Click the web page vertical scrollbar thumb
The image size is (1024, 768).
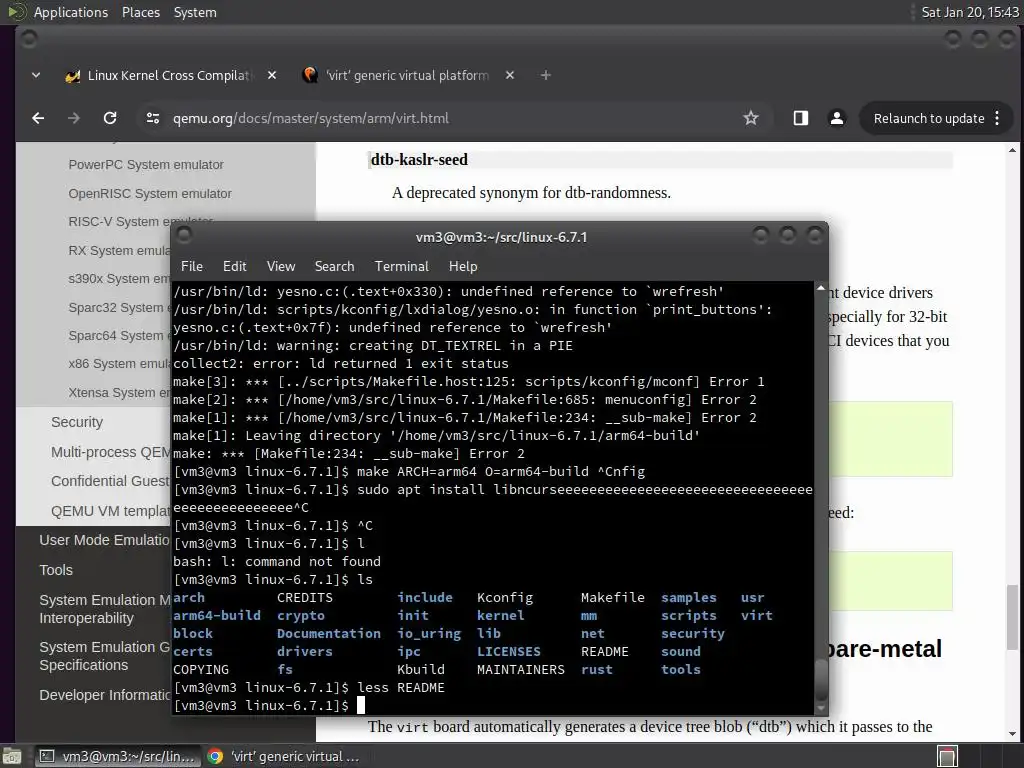click(x=1012, y=617)
